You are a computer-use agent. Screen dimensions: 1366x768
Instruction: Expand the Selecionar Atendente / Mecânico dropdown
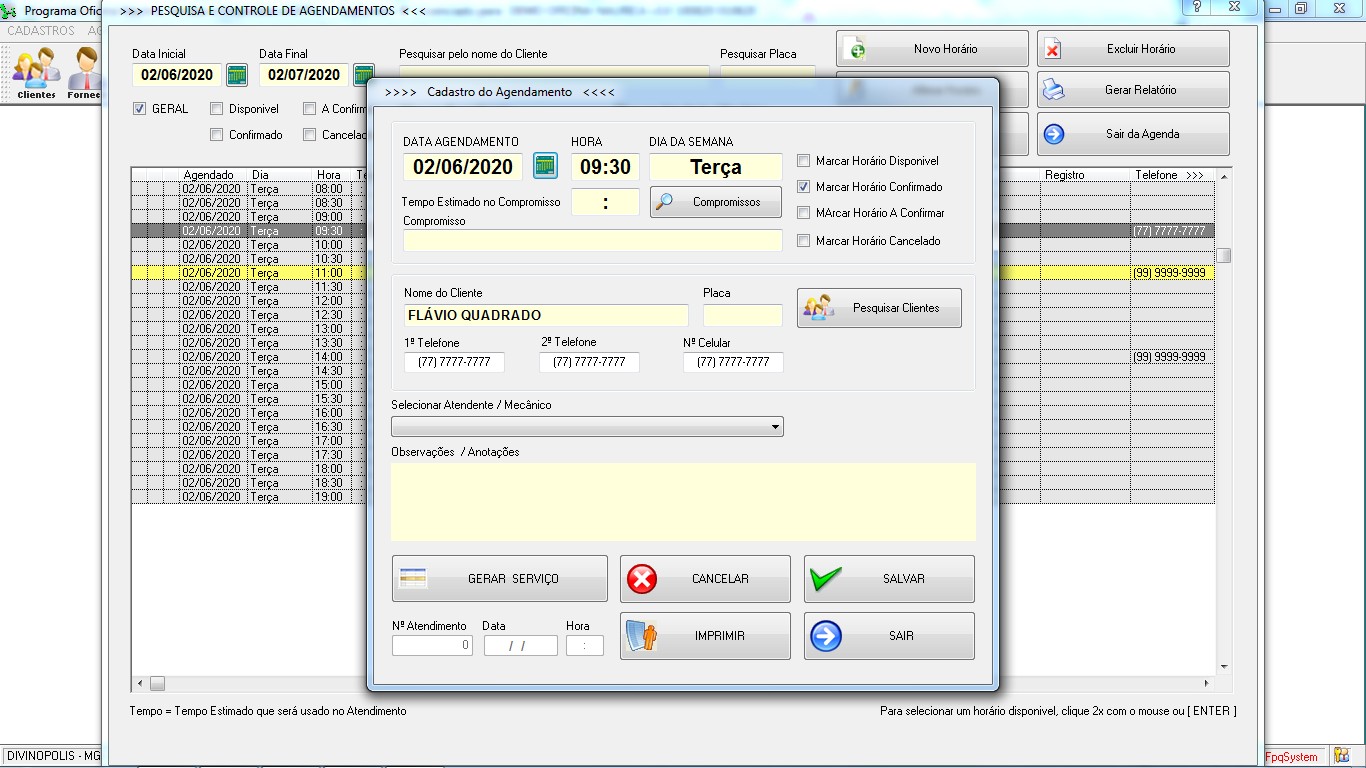coord(775,427)
